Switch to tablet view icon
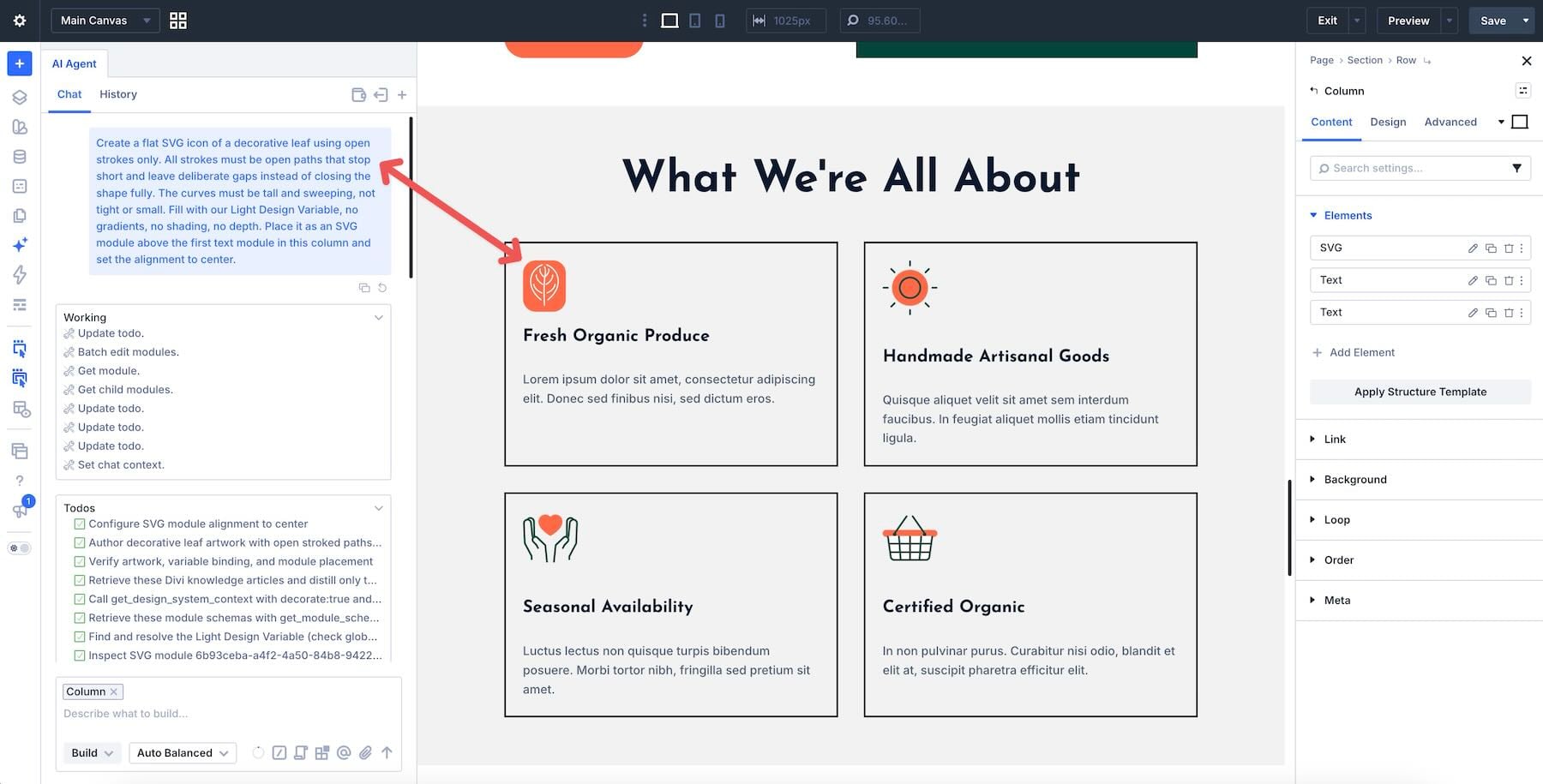This screenshot has height=784, width=1543. (695, 21)
